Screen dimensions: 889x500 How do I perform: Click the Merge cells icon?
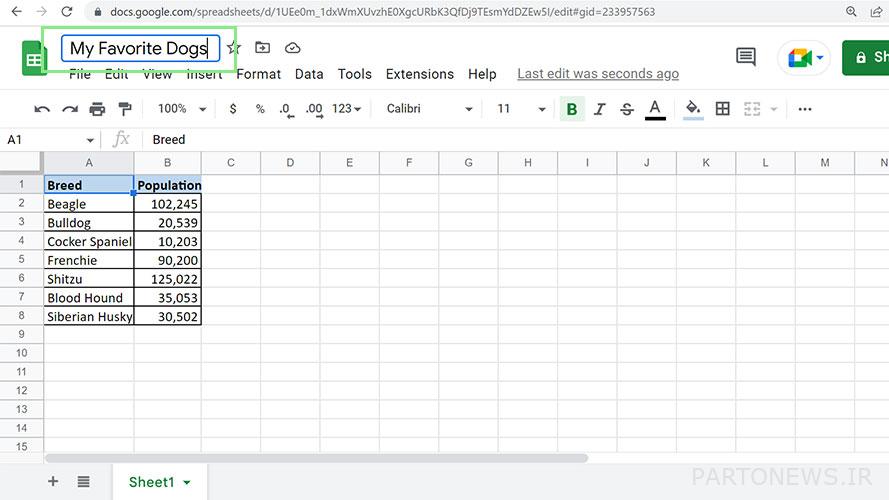[x=752, y=109]
